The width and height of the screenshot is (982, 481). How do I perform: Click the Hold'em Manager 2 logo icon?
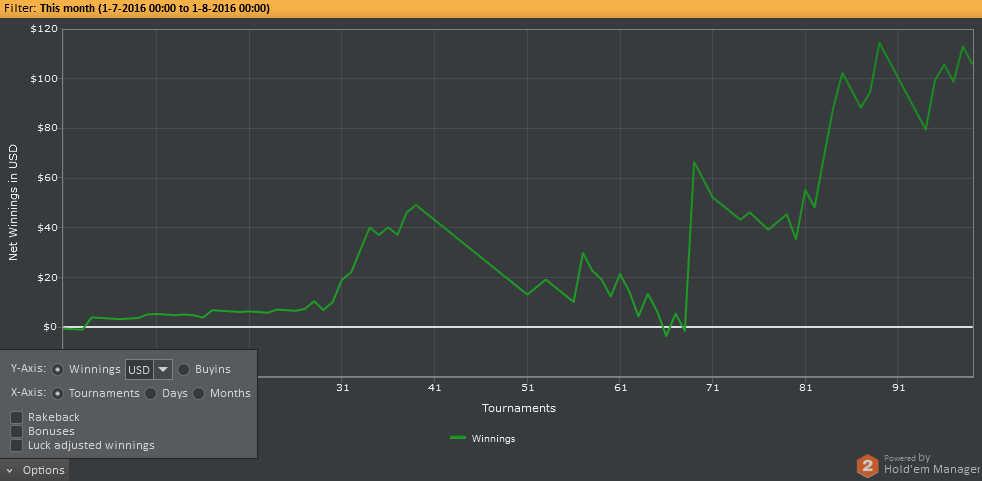pos(868,465)
